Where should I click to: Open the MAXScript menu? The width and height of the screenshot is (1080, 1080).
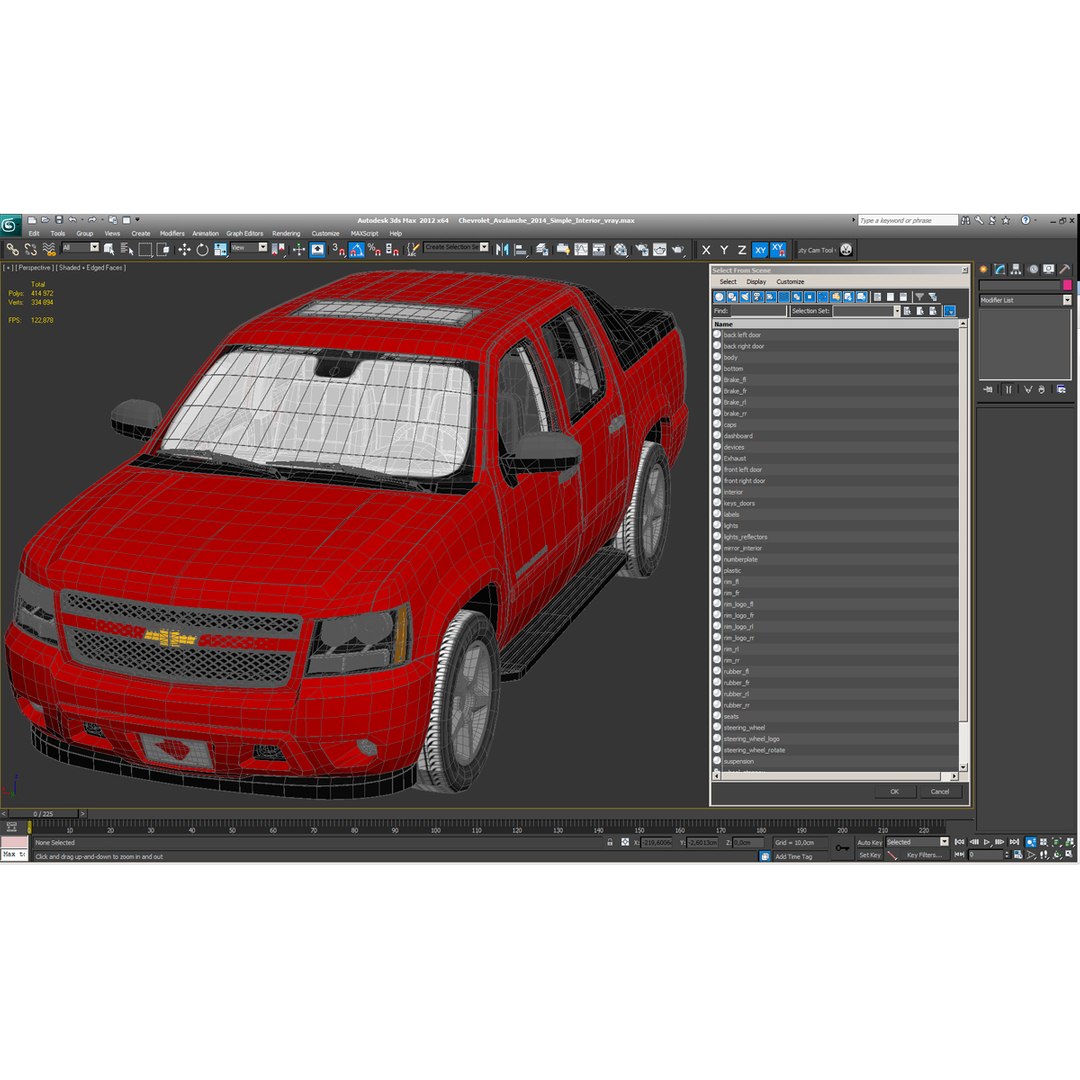(364, 233)
